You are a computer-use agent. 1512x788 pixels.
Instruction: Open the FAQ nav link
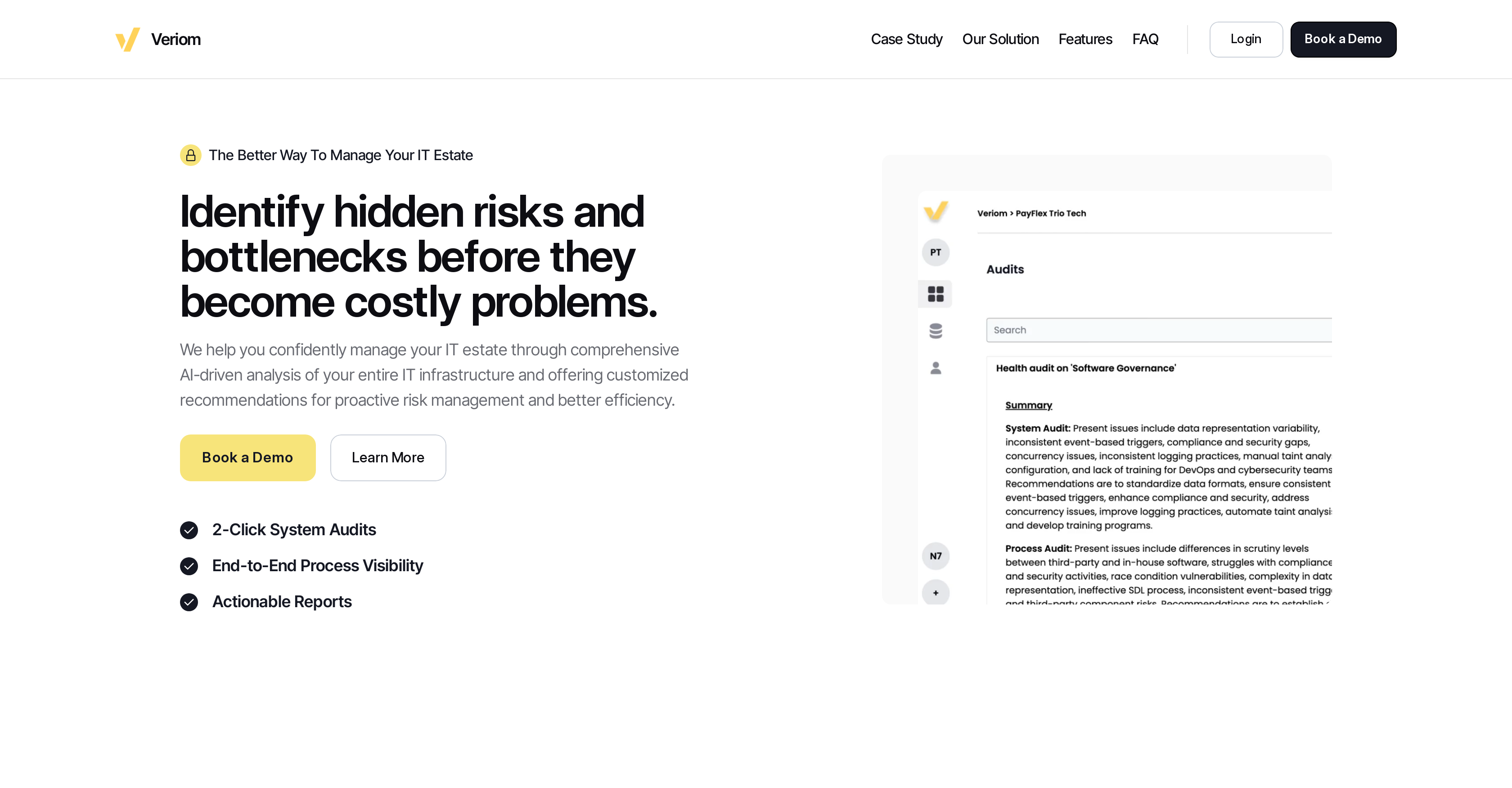click(1145, 39)
